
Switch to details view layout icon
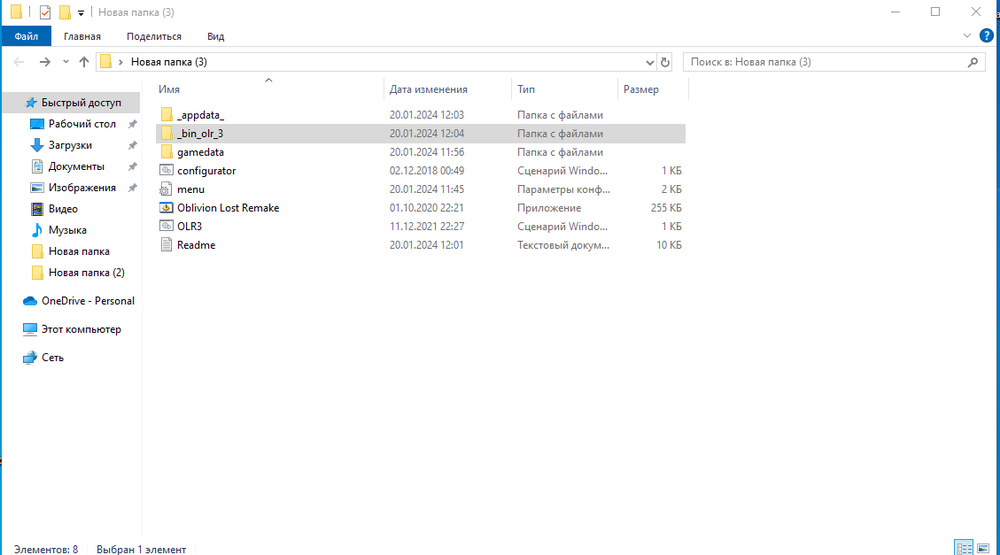click(964, 548)
